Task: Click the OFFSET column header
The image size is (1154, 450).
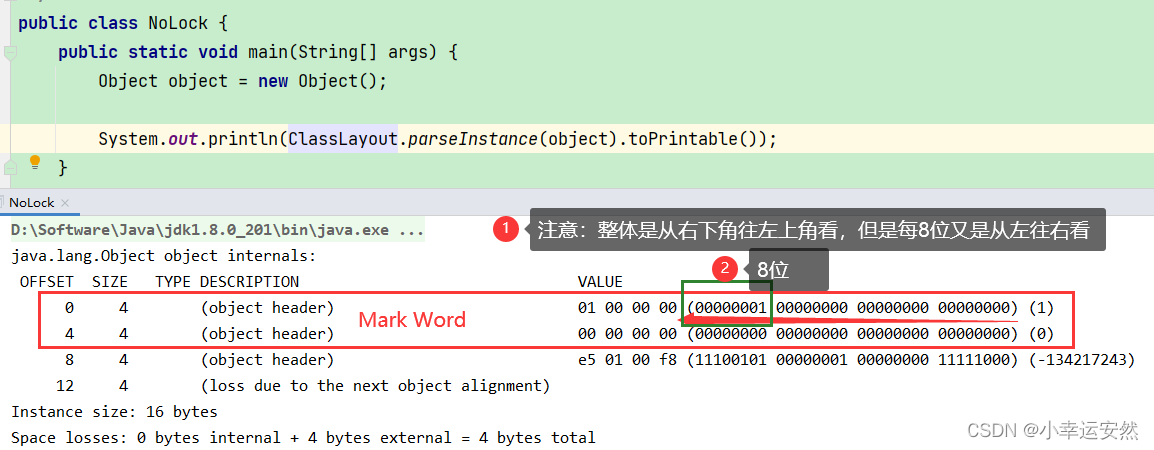Action: point(47,281)
